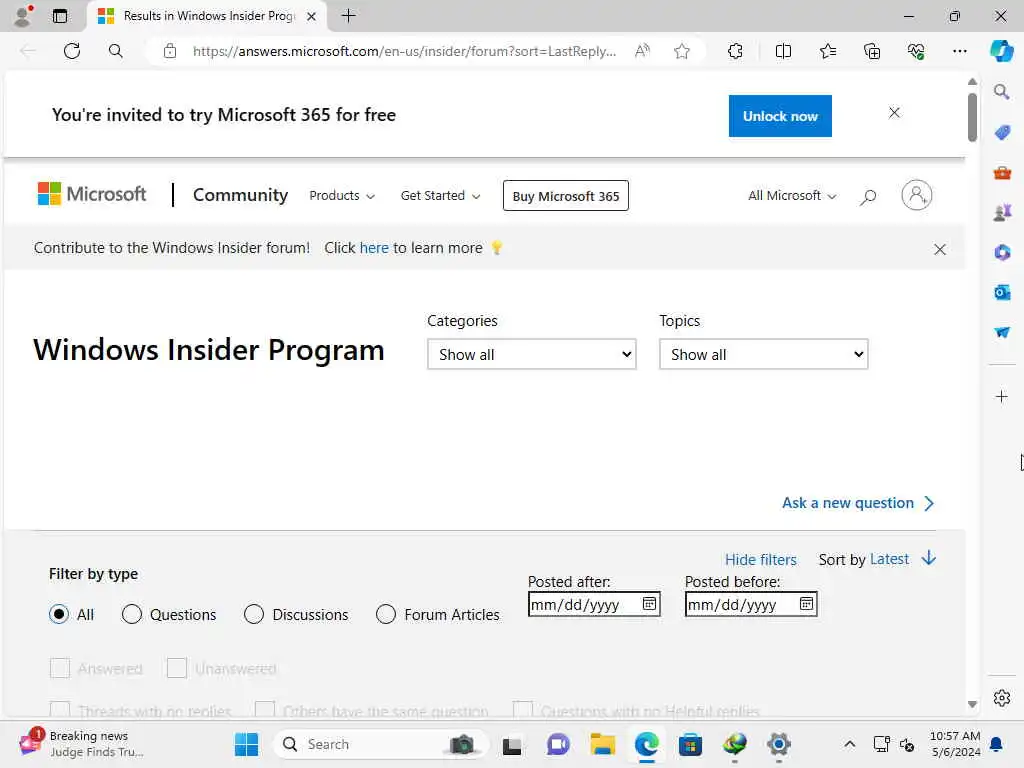
Task: Change Sort by Latest option
Action: pyautogui.click(x=889, y=559)
